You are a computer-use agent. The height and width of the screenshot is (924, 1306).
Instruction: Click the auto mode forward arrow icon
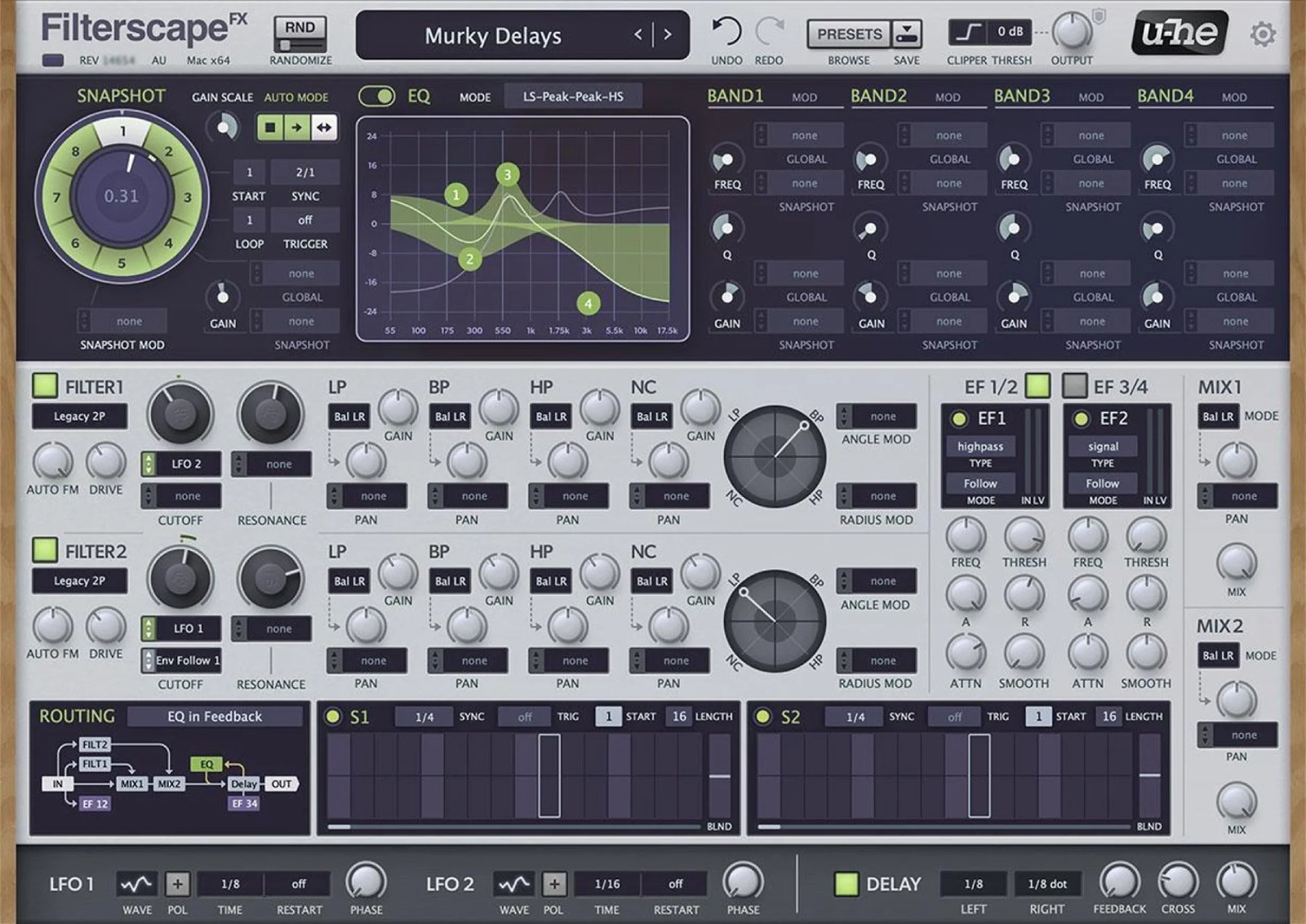296,127
